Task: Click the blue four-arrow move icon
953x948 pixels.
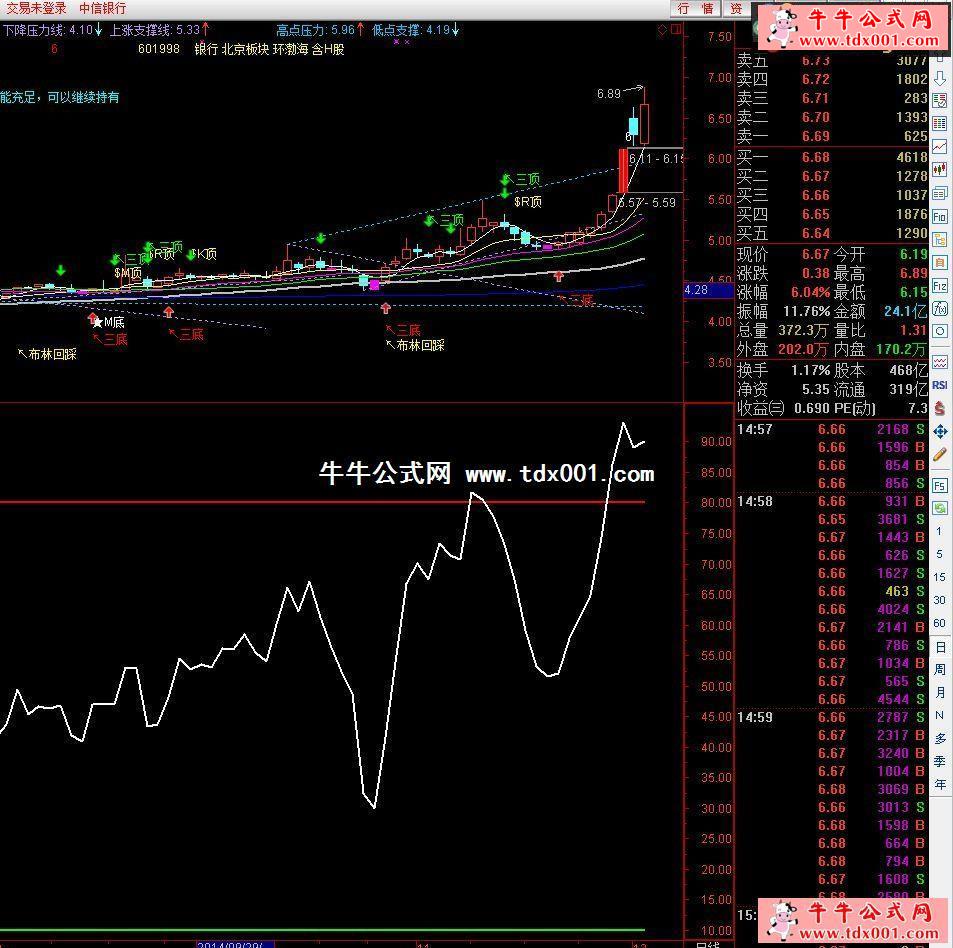Action: coord(940,431)
